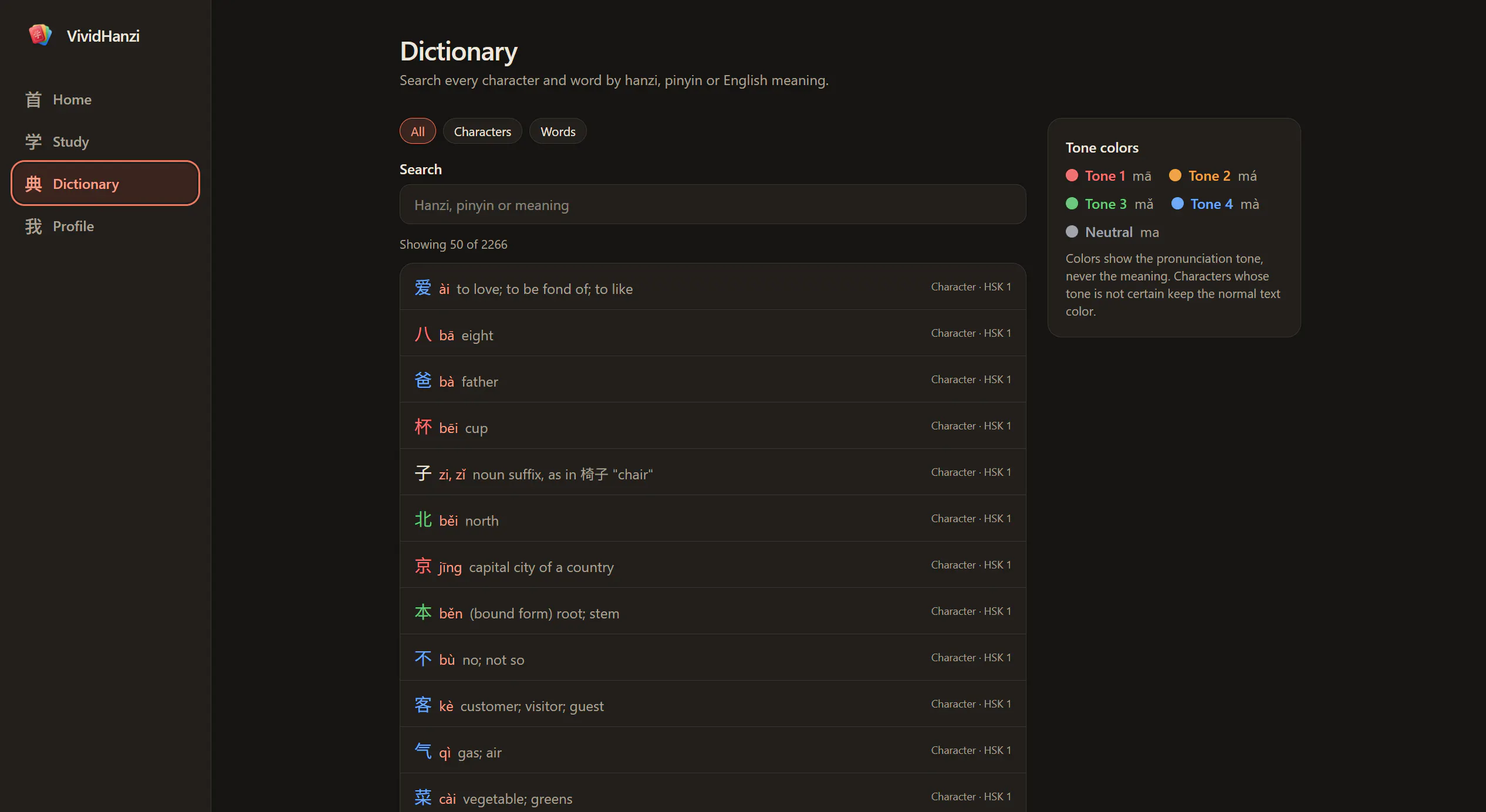Open the 八 bā eight entry

pyautogui.click(x=712, y=333)
